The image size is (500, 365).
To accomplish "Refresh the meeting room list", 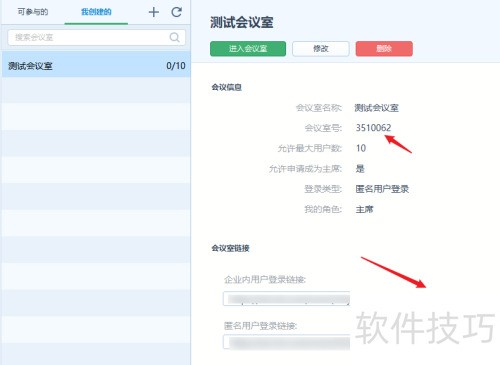I will (x=176, y=12).
